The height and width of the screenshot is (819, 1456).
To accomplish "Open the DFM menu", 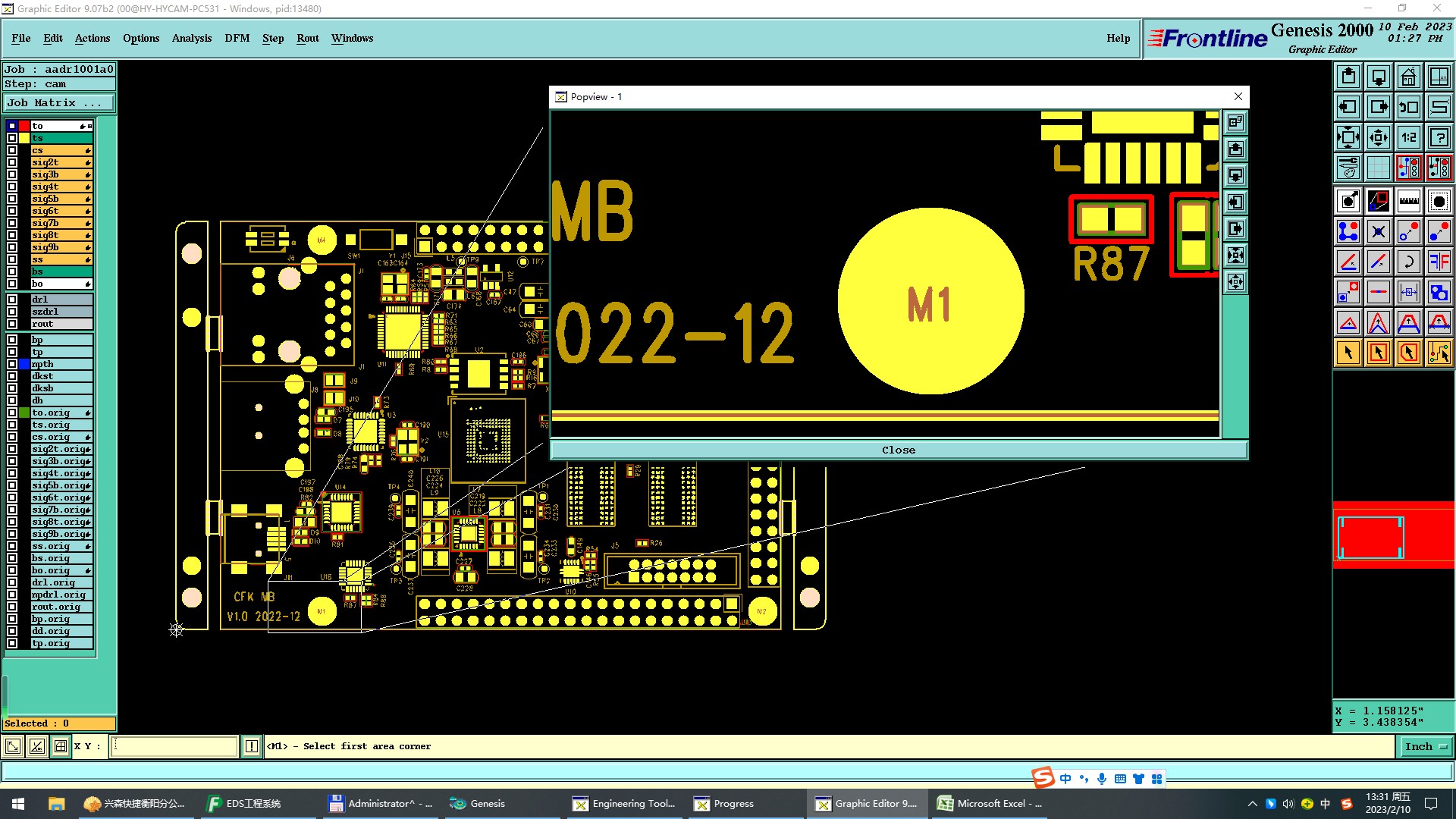I will [x=237, y=38].
